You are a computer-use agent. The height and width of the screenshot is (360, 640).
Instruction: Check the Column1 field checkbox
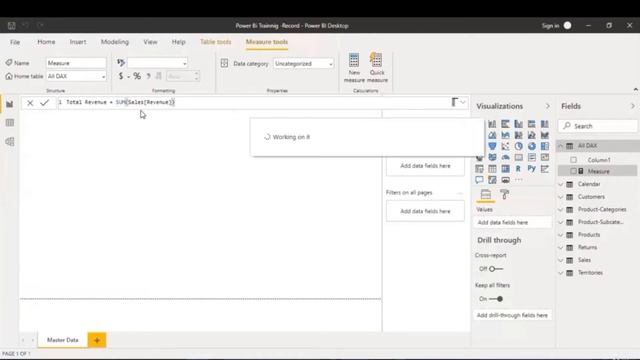click(573, 160)
